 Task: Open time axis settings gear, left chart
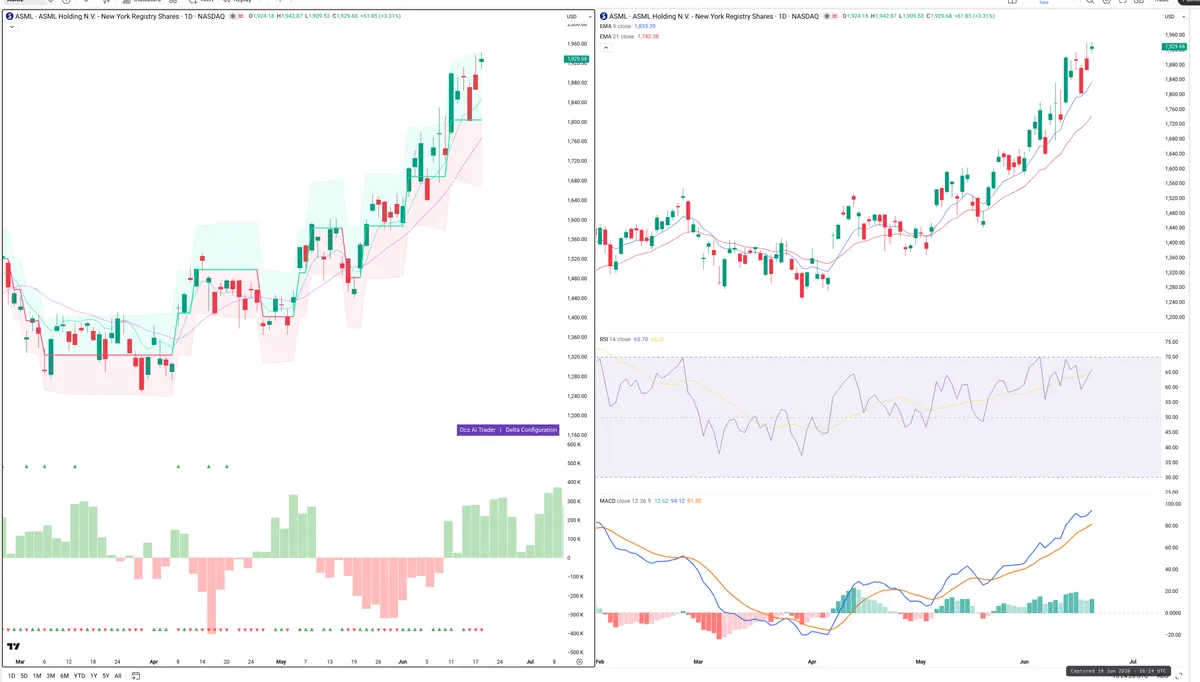[579, 661]
